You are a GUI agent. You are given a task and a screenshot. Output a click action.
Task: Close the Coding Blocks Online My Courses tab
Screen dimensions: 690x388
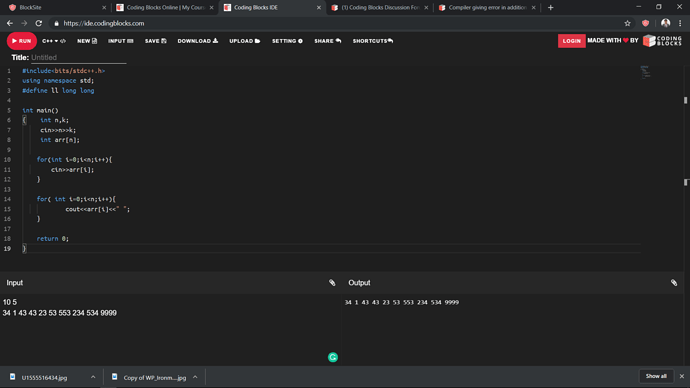pos(211,7)
